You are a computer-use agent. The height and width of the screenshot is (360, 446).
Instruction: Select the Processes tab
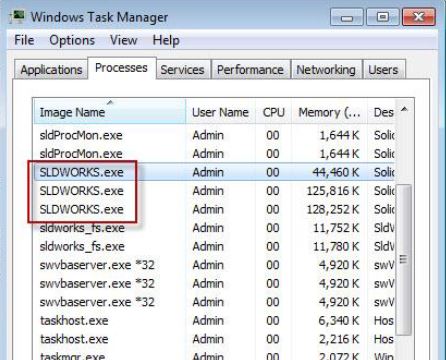click(x=121, y=68)
